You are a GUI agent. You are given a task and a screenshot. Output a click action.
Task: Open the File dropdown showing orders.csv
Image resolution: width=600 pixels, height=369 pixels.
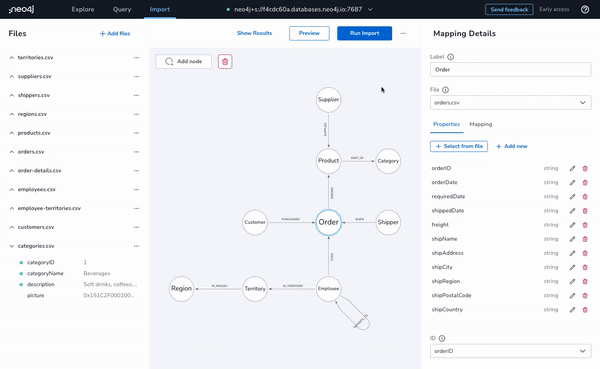pos(510,103)
